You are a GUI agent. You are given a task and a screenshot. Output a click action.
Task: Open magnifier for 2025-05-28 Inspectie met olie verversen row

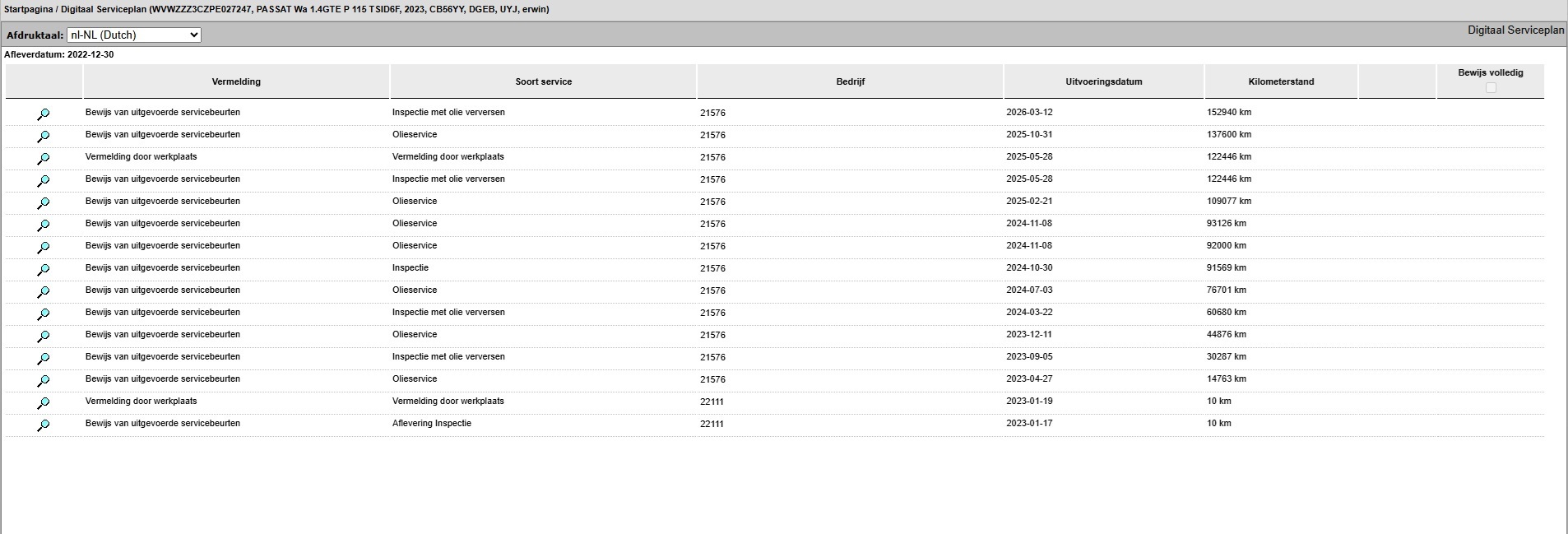click(44, 181)
